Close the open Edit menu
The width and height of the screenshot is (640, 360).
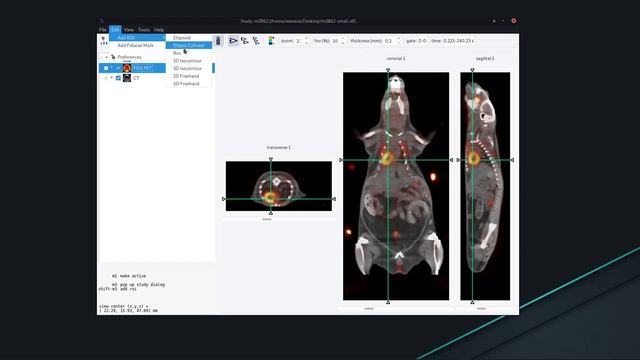pyautogui.click(x=115, y=30)
